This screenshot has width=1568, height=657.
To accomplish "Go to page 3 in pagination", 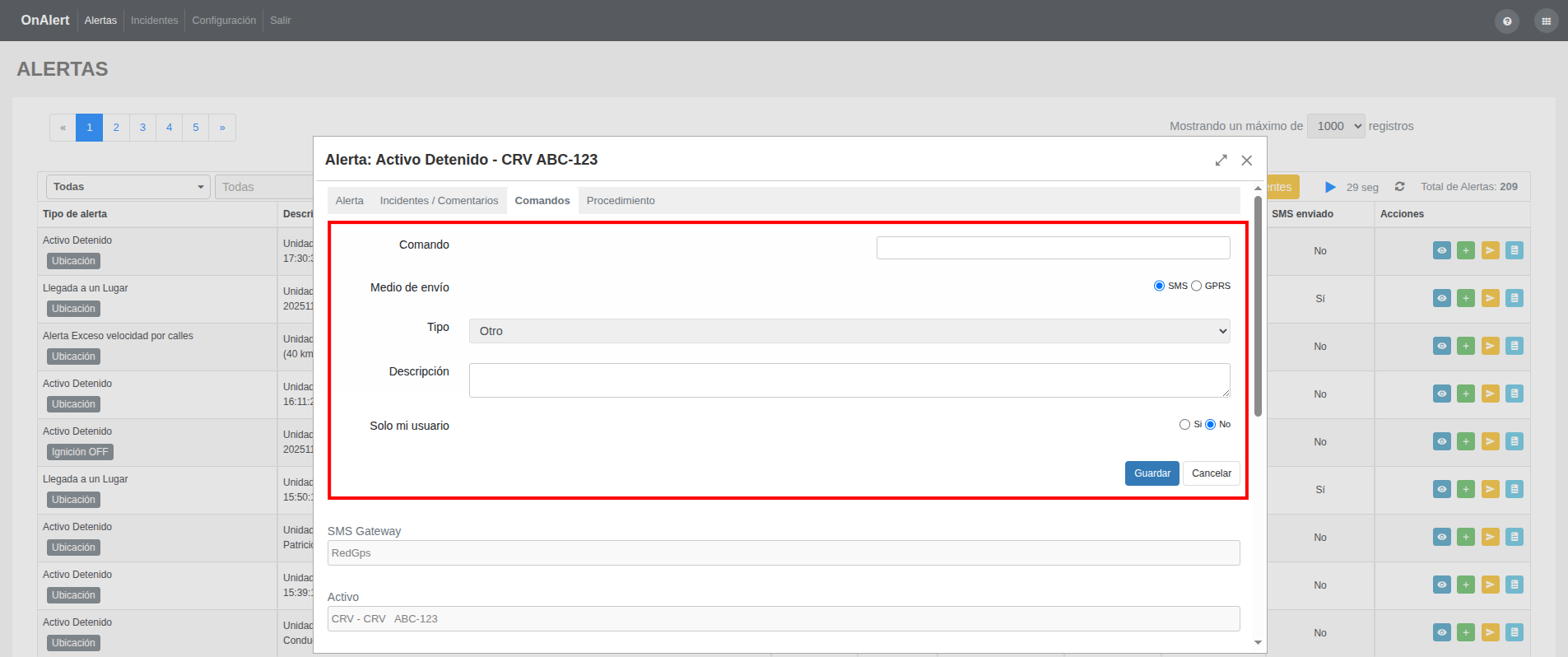I will (142, 128).
